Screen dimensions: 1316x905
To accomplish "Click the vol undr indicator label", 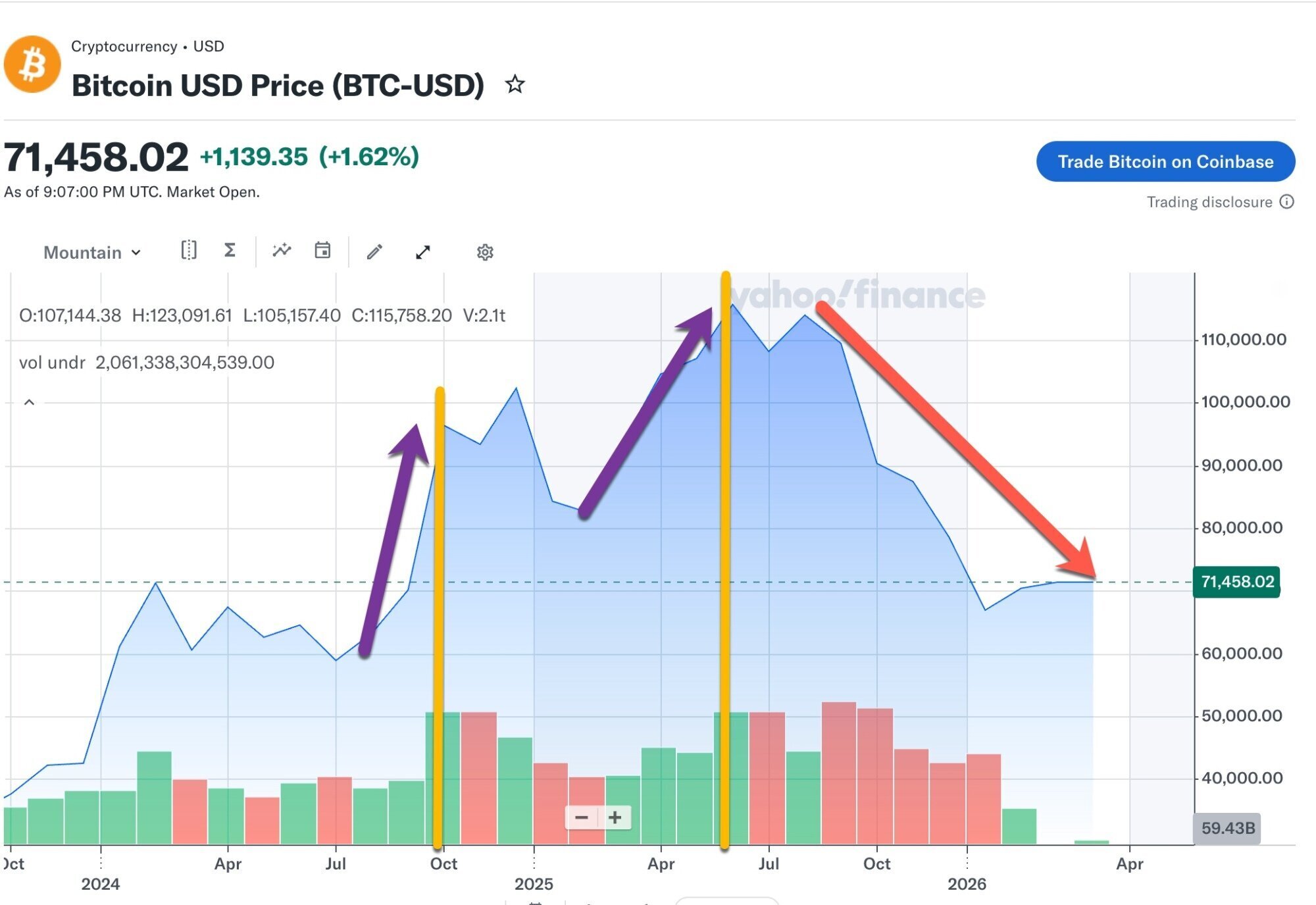I will pos(52,363).
